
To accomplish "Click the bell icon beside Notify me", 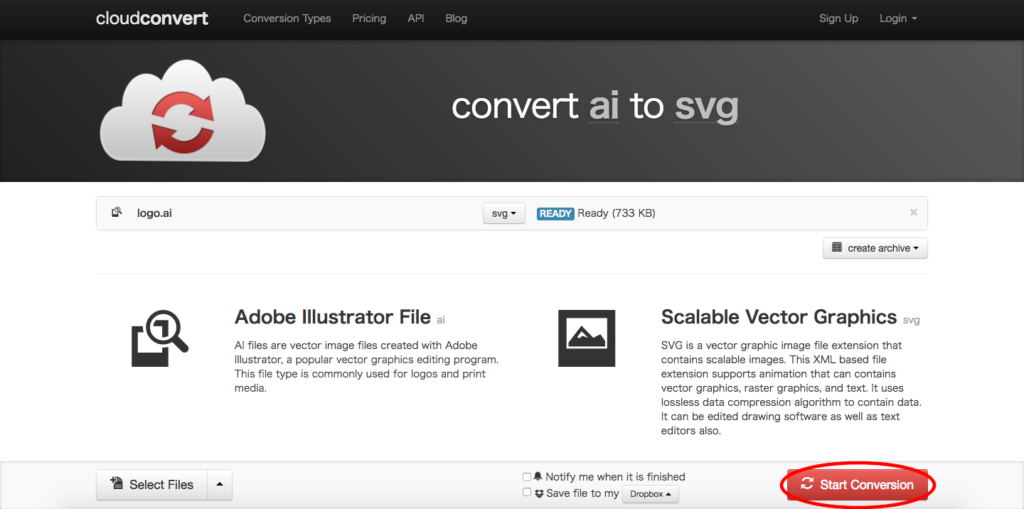I will coord(538,477).
